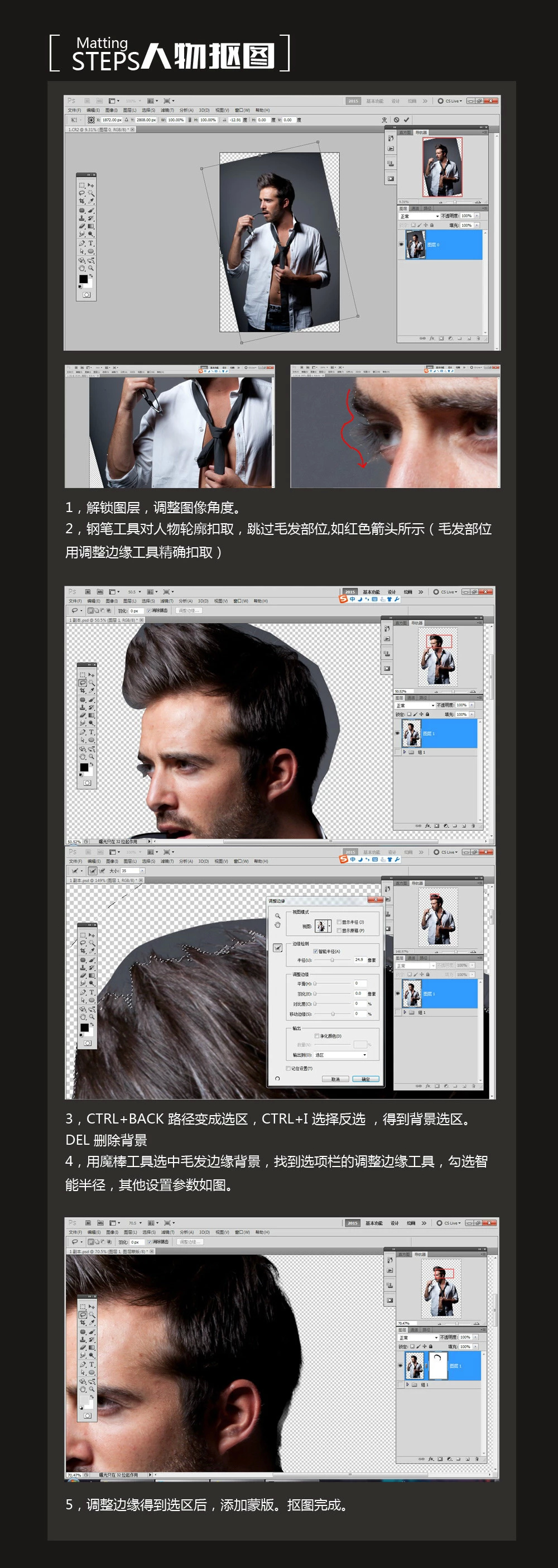Lock position icon in second screenshot 锁定 row
This screenshot has width=558, height=1568.
click(421, 714)
